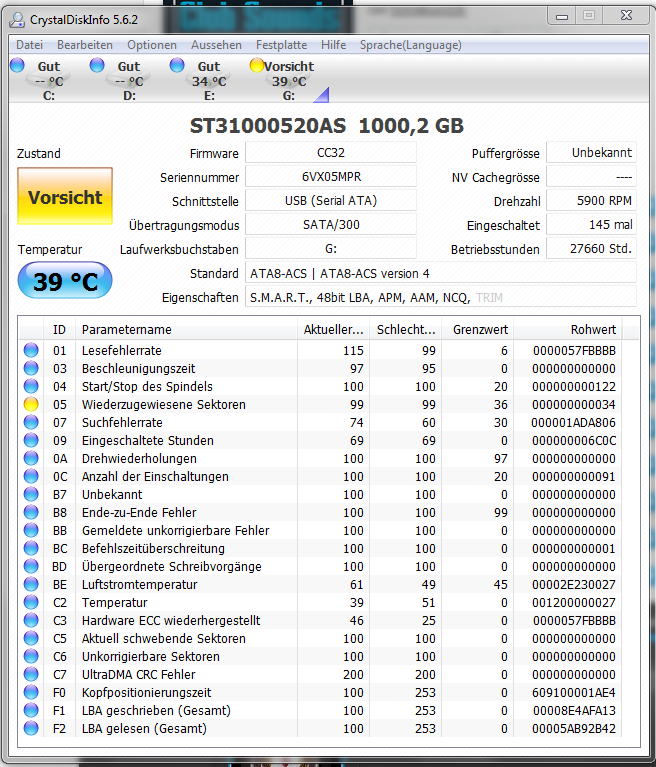656x767 pixels.
Task: Click the blue status icon for Lesefehlerrate
Action: 31,350
